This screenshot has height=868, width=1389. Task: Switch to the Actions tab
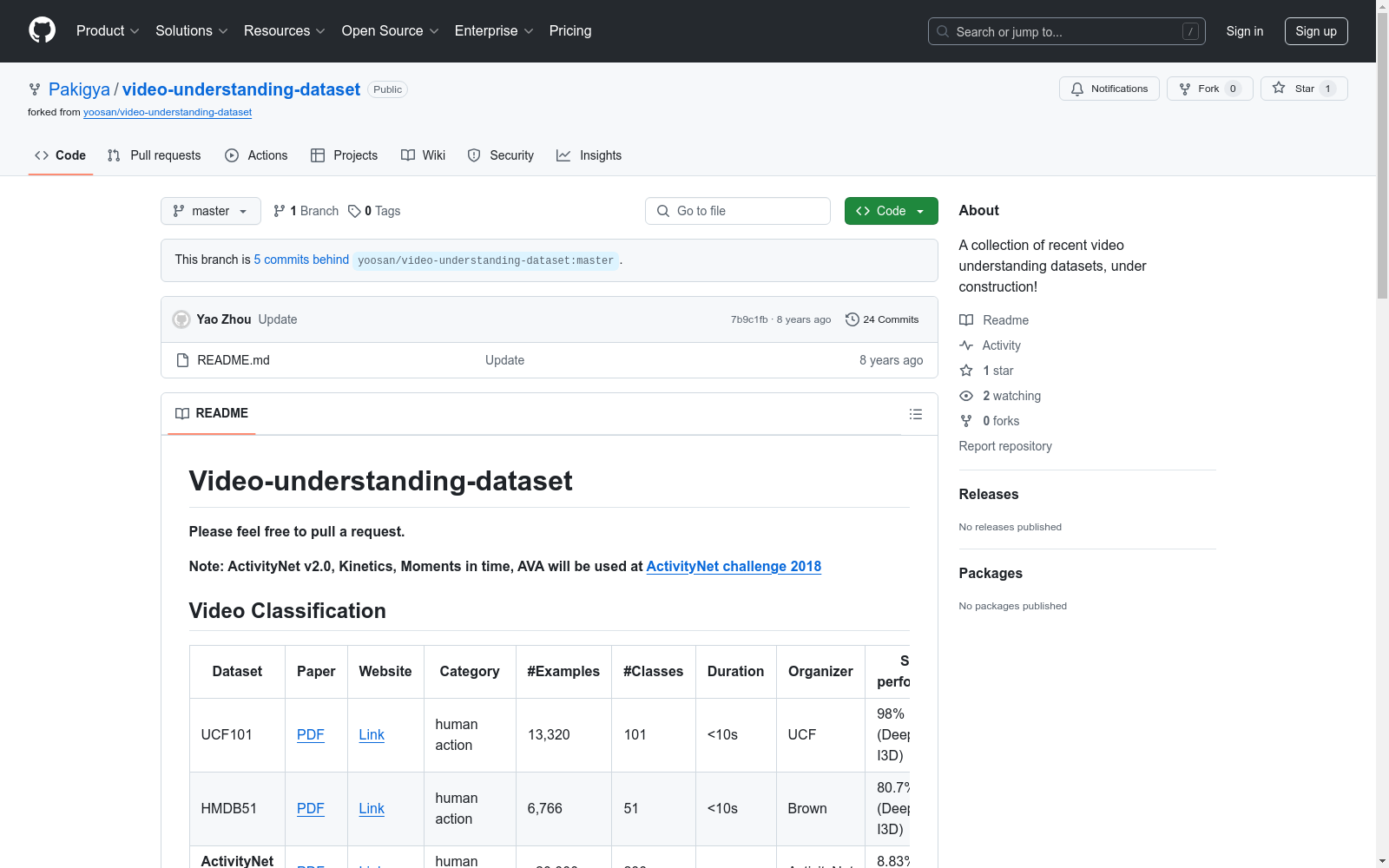coord(256,155)
